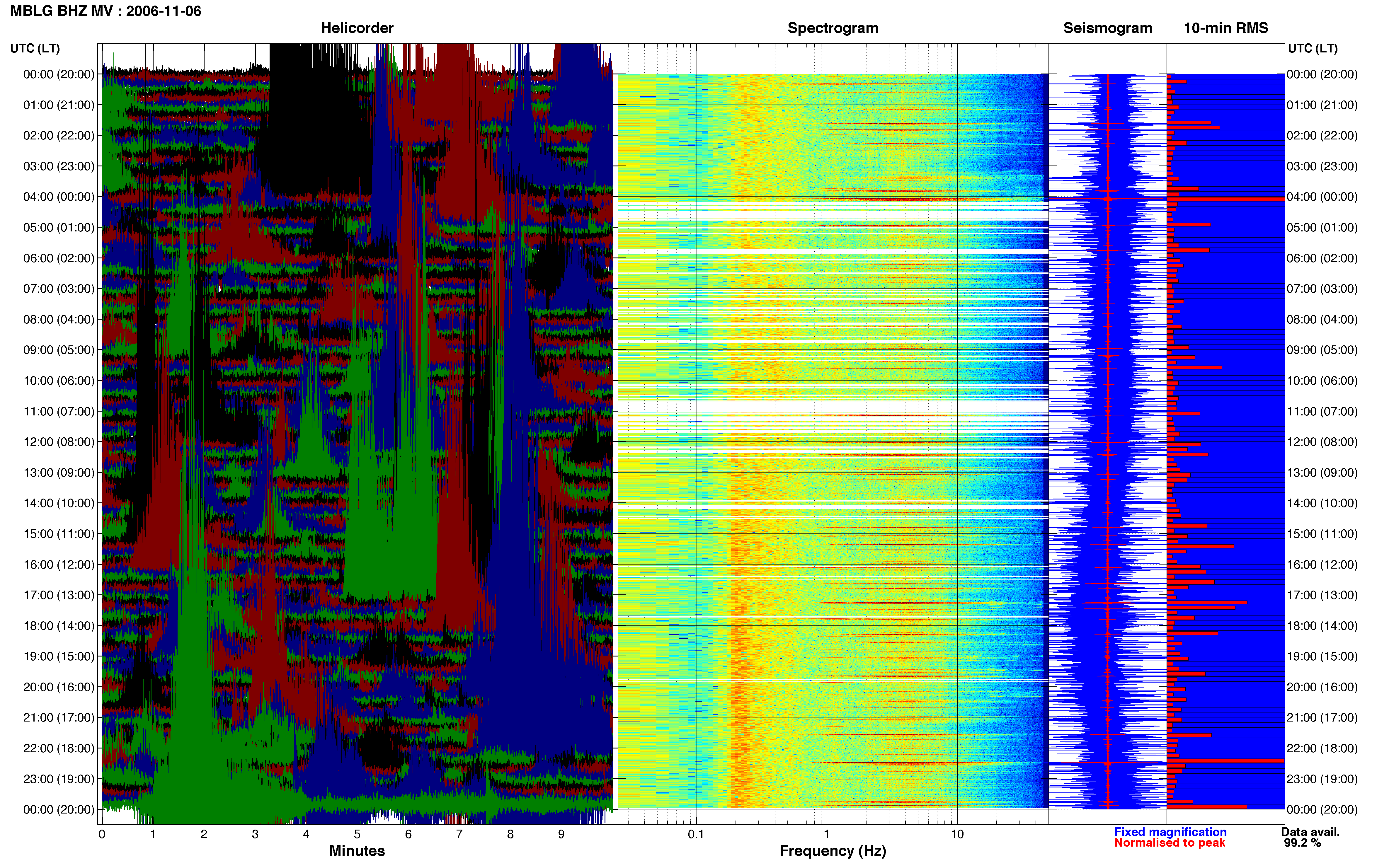
Task: Click '20:00 (16:00)' beside the RMS panel
Action: 1322,687
